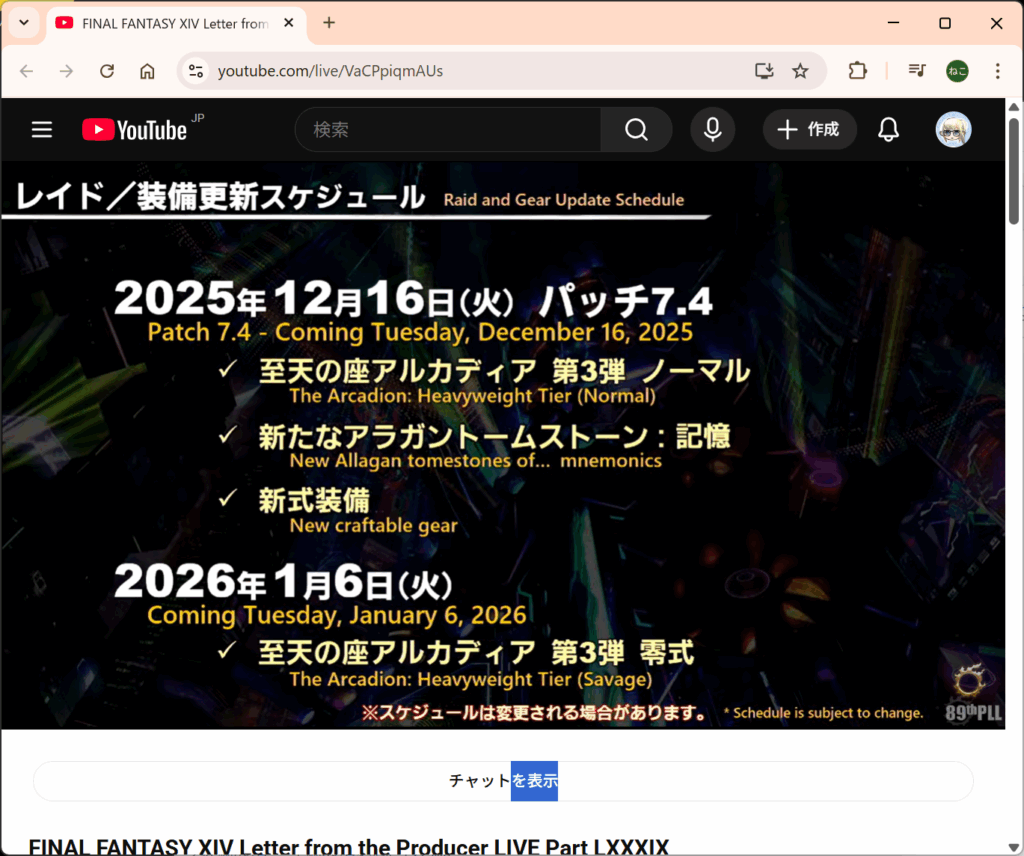Open the YouTube notifications bell
Viewport: 1024px width, 856px height.
tap(888, 130)
